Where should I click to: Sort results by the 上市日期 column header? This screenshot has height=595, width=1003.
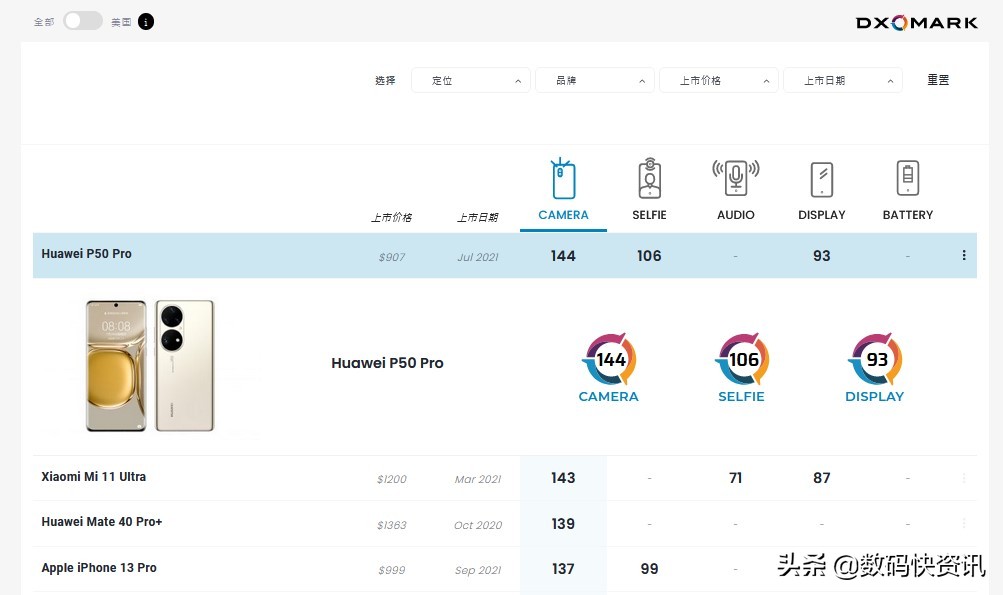point(477,216)
